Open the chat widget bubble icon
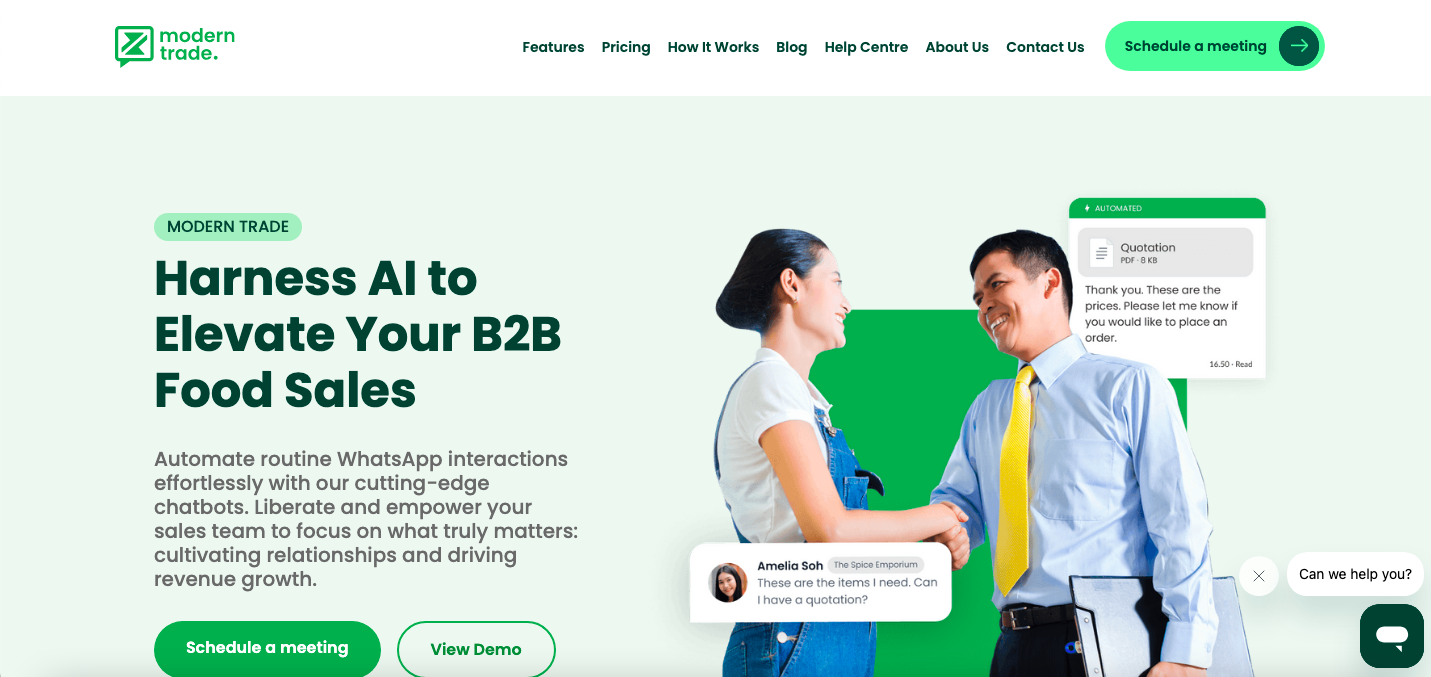The height and width of the screenshot is (677, 1431). pyautogui.click(x=1391, y=636)
